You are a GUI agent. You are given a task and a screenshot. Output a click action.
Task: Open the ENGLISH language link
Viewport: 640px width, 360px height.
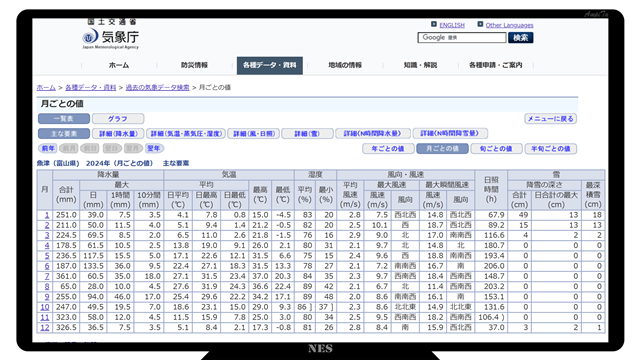pyautogui.click(x=452, y=25)
